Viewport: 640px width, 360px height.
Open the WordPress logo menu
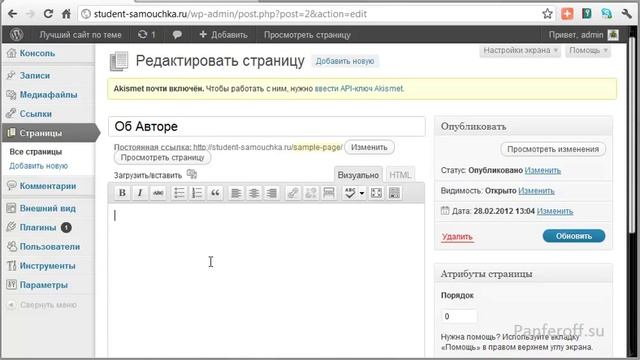(x=17, y=35)
